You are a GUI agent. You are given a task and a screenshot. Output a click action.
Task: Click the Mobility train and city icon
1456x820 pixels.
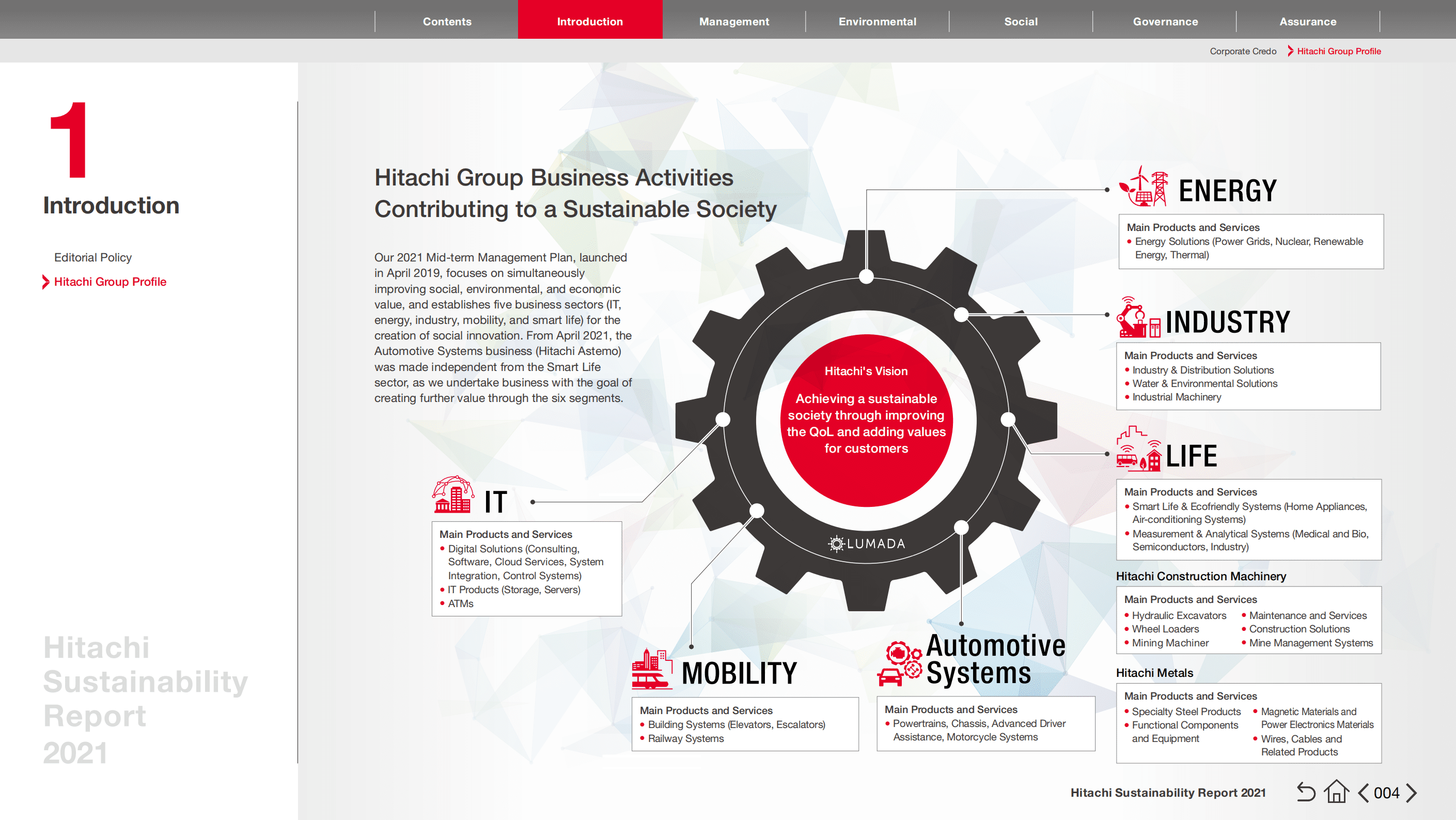(652, 669)
